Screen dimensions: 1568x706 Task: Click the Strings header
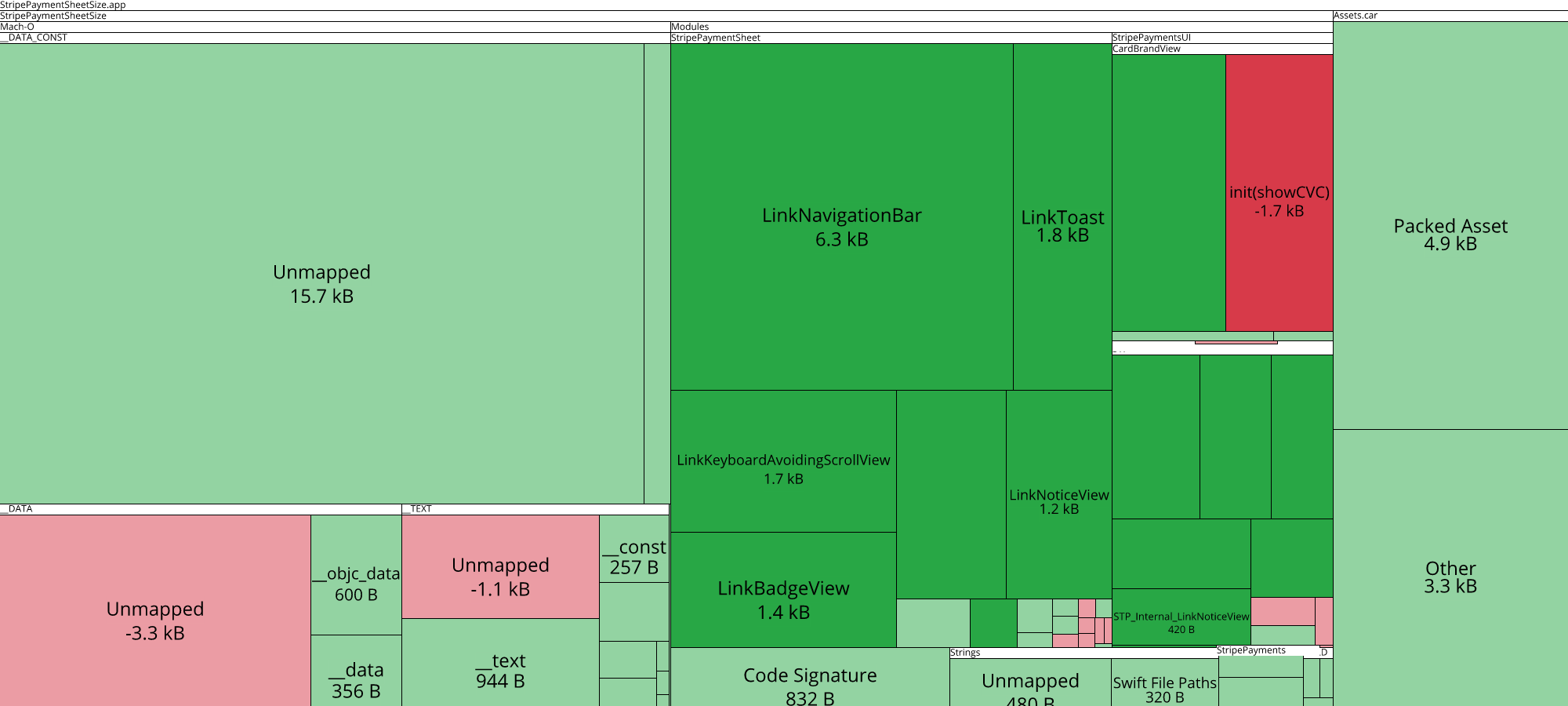click(x=1083, y=653)
